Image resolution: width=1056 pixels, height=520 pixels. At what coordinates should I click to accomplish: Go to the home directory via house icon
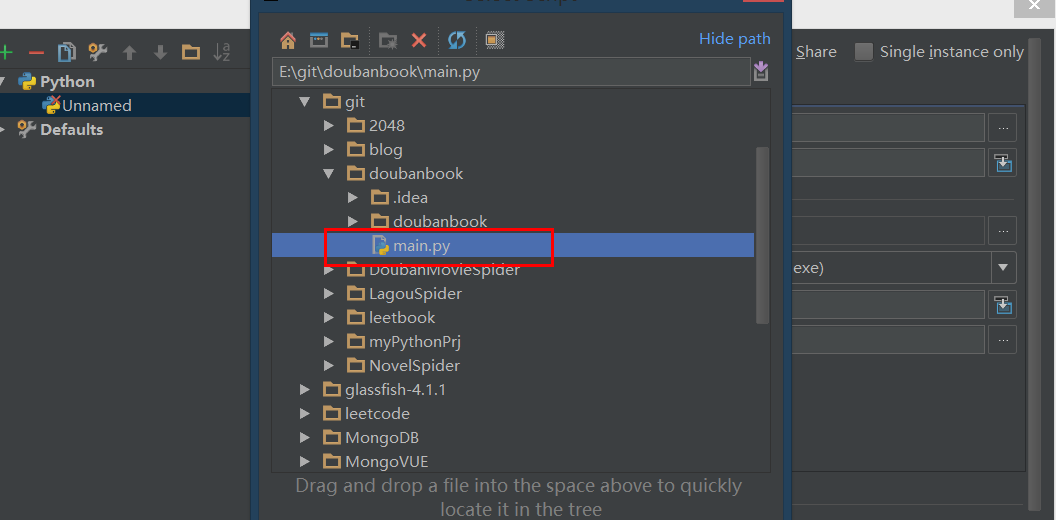(x=288, y=40)
